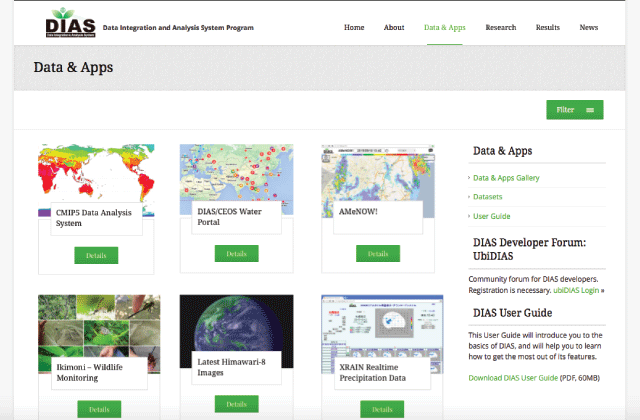Open the Datasets sidebar link
This screenshot has height=420, width=640.
click(487, 197)
